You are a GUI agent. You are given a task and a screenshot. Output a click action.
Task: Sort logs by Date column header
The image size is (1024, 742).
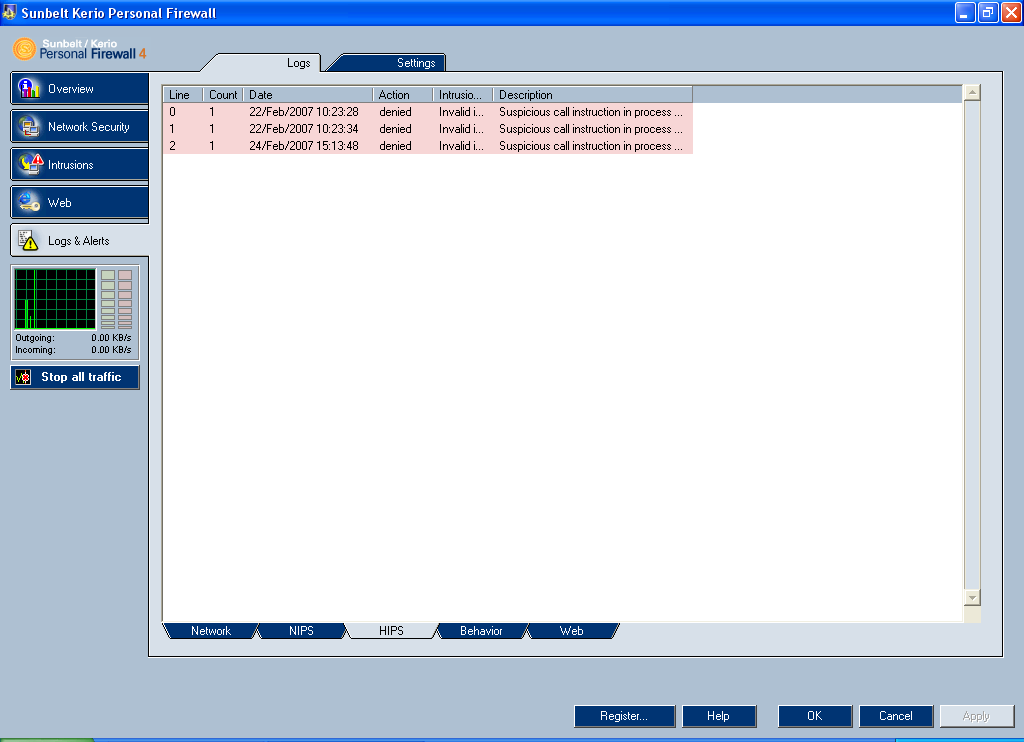pyautogui.click(x=307, y=95)
